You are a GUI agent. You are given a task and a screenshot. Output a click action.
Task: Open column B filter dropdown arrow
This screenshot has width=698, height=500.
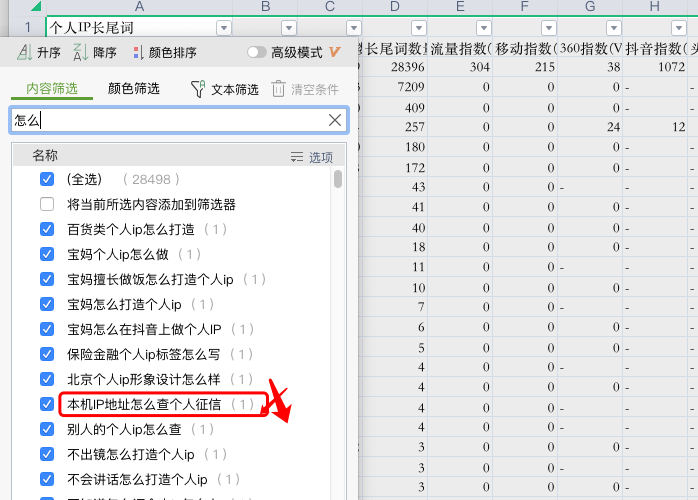289,28
